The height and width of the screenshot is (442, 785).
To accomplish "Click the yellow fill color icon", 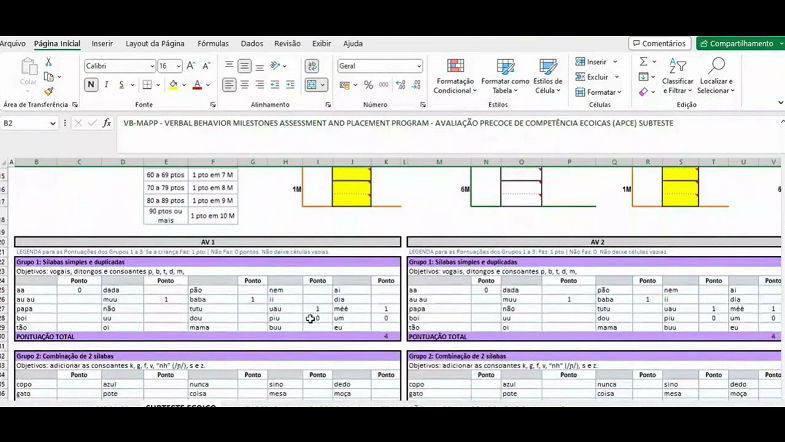I will [174, 85].
